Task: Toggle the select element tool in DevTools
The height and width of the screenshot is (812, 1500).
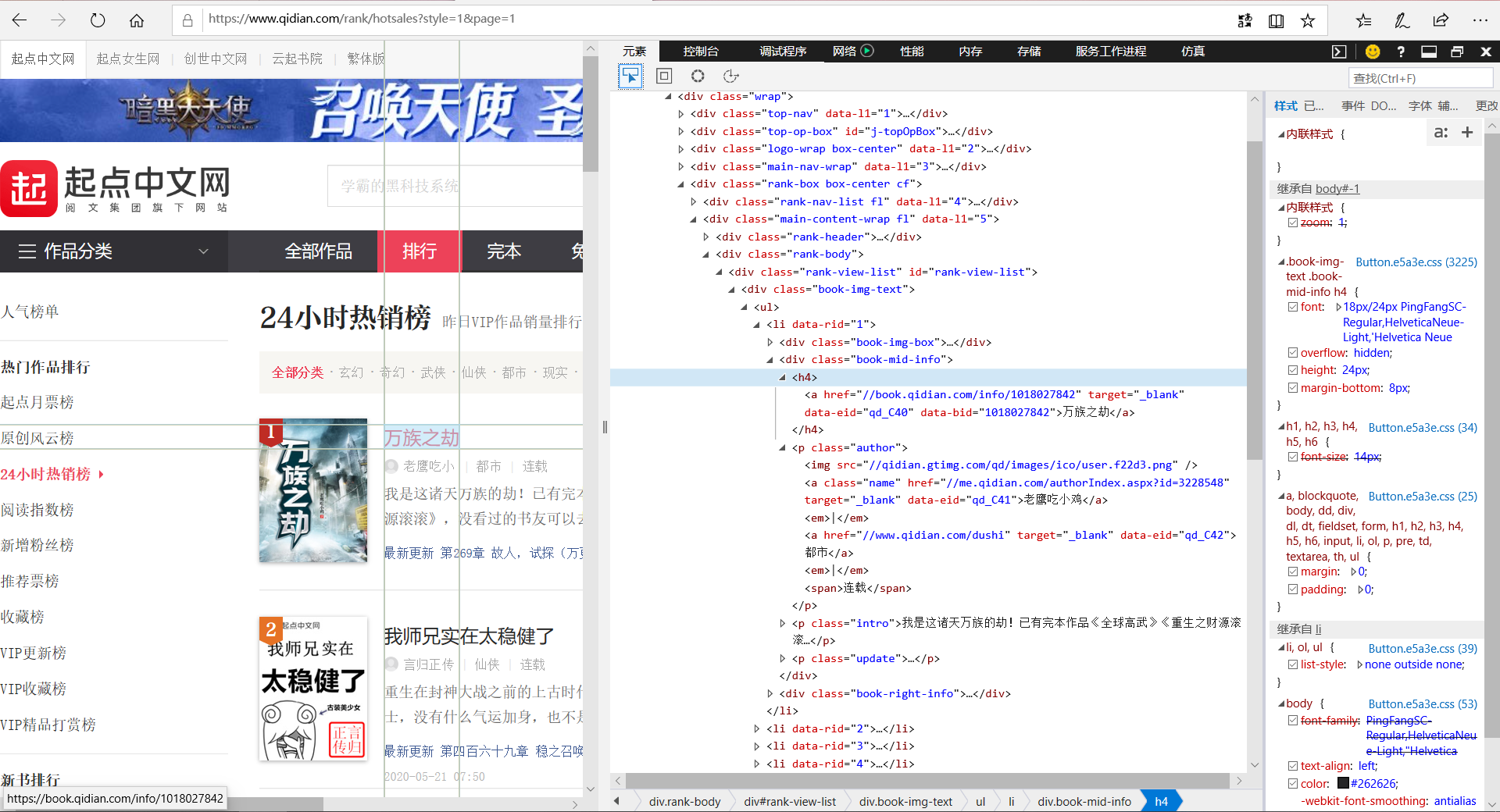Action: [x=630, y=76]
